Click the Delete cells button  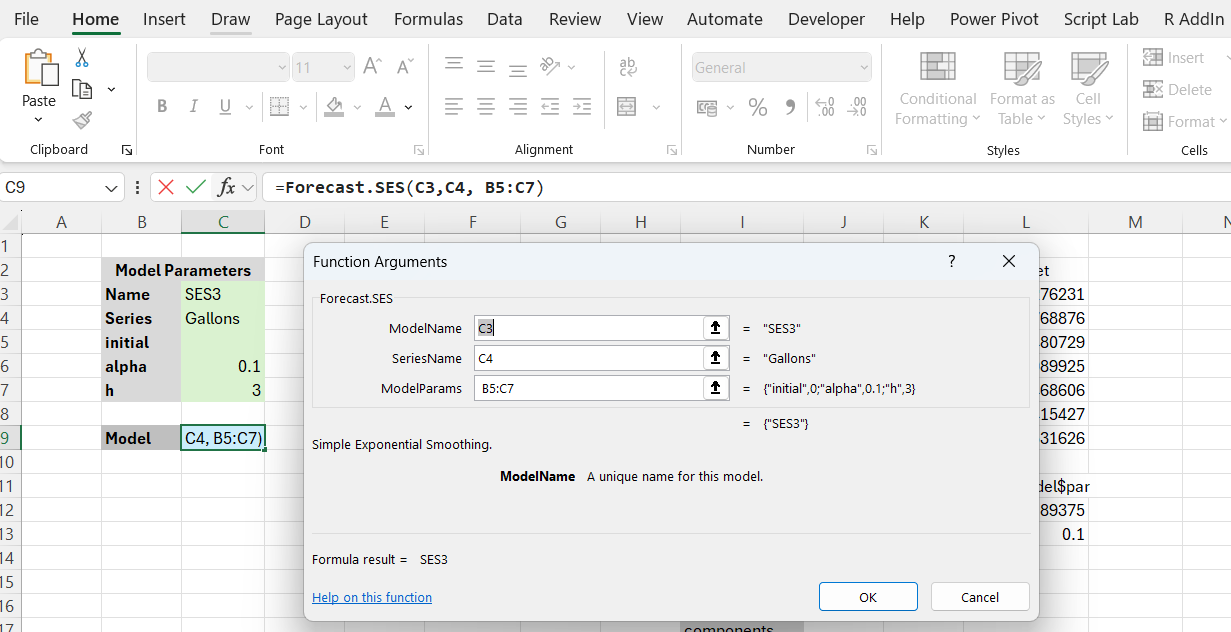pyautogui.click(x=1177, y=89)
